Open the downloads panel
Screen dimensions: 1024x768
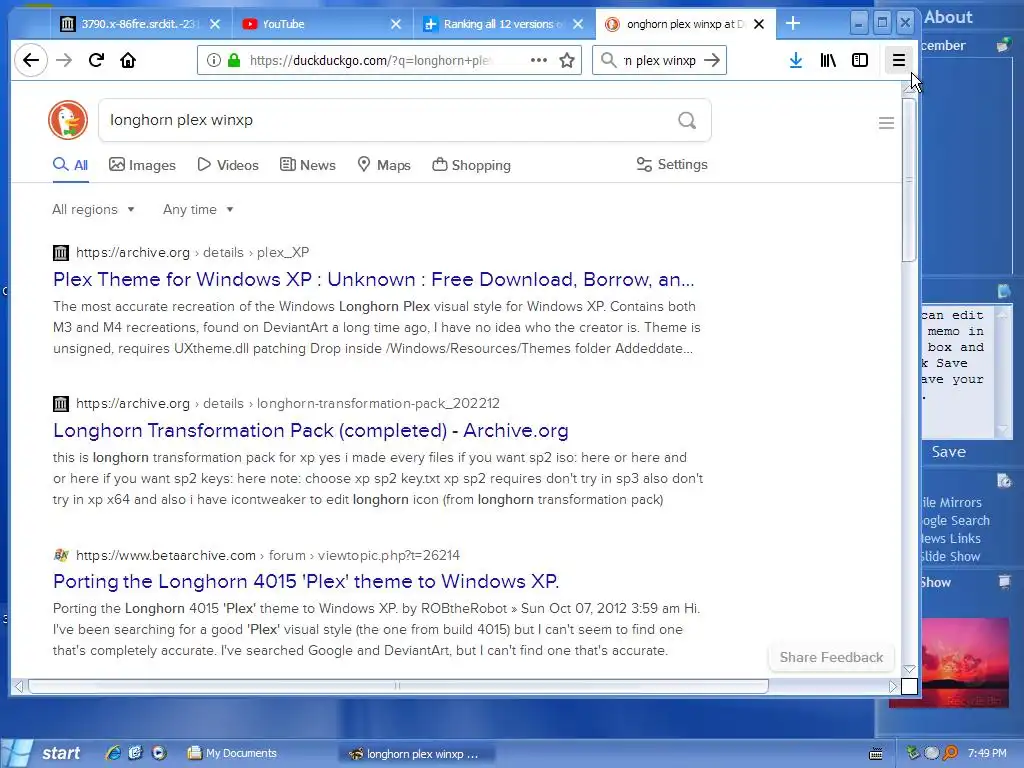pos(795,60)
